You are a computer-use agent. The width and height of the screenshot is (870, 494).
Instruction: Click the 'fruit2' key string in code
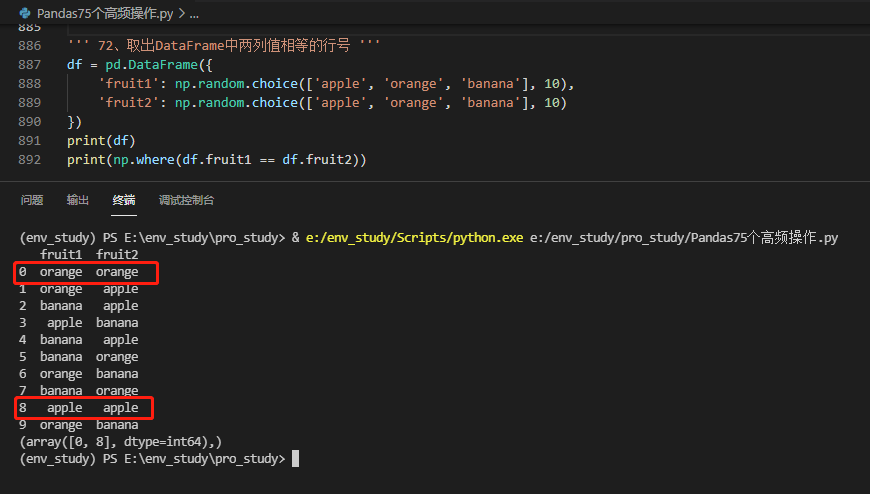point(129,103)
